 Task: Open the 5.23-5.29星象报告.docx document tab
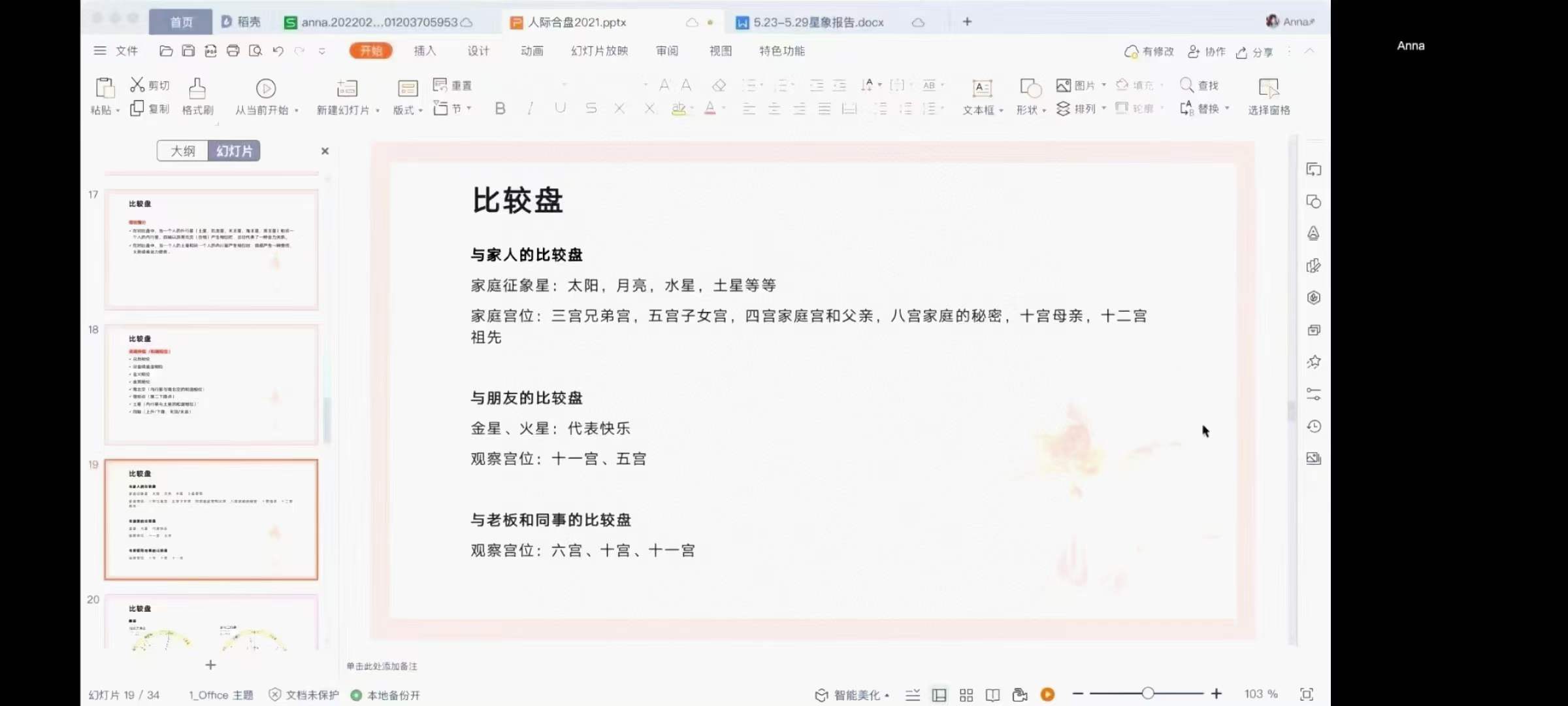(x=817, y=22)
